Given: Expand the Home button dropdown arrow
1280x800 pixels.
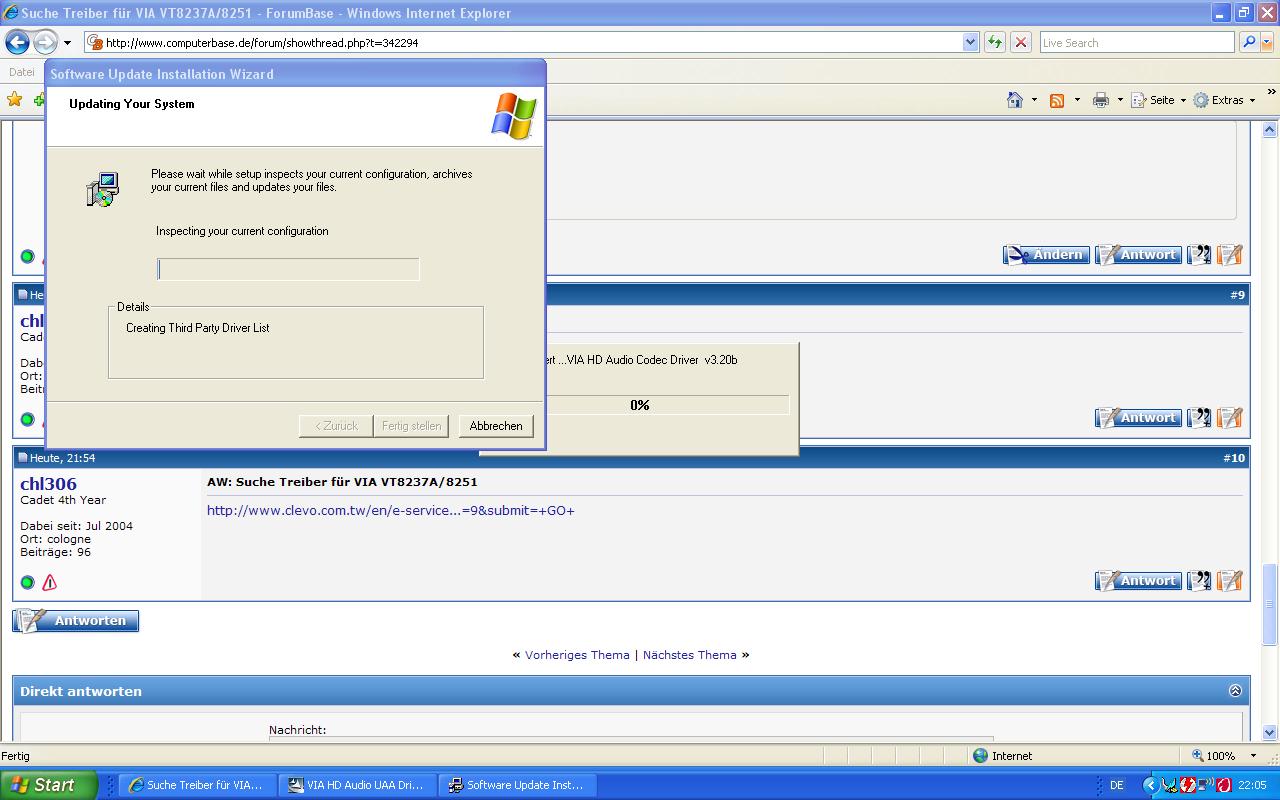Looking at the screenshot, I should [1034, 100].
